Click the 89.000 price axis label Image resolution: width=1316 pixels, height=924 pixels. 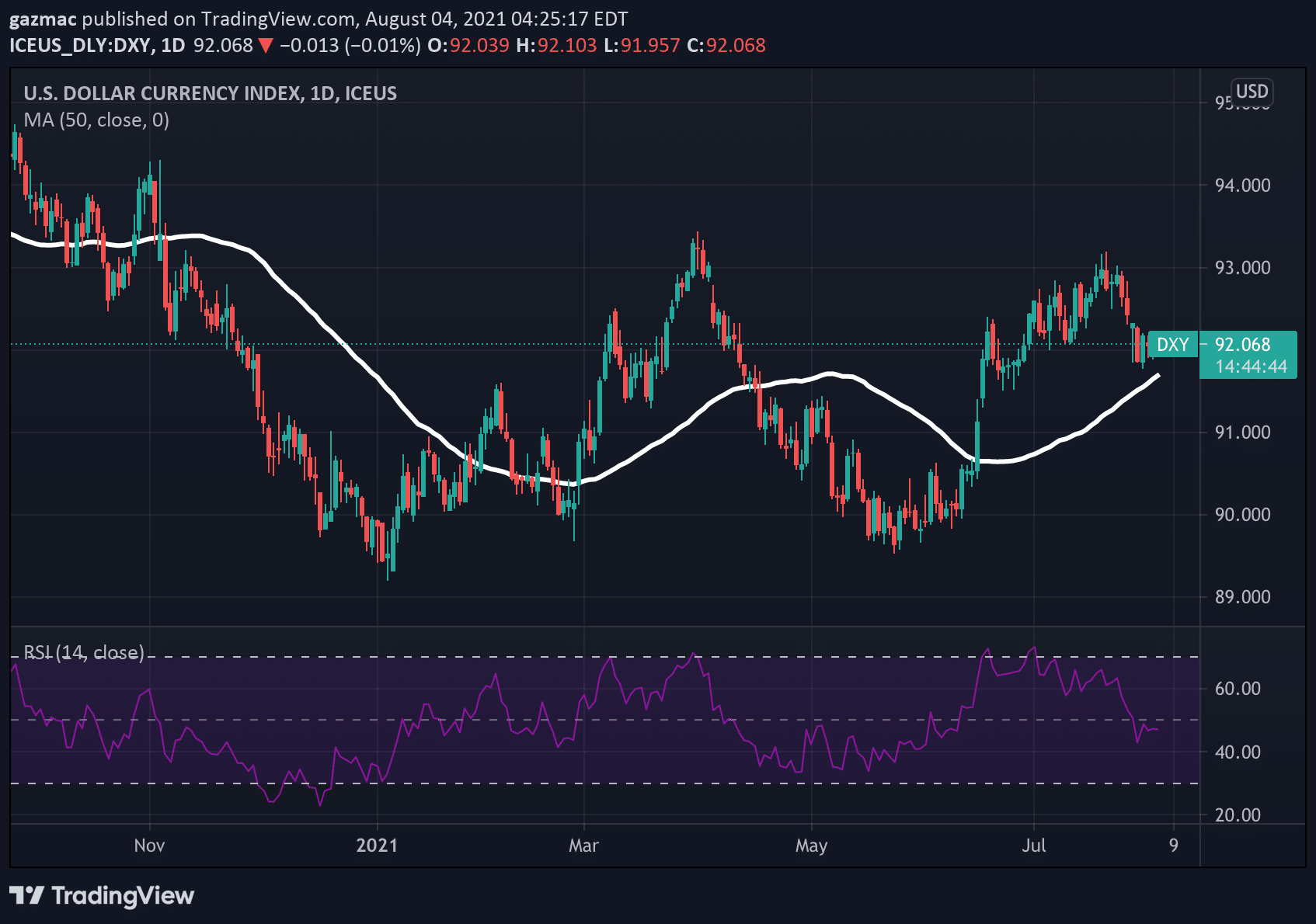click(1242, 596)
